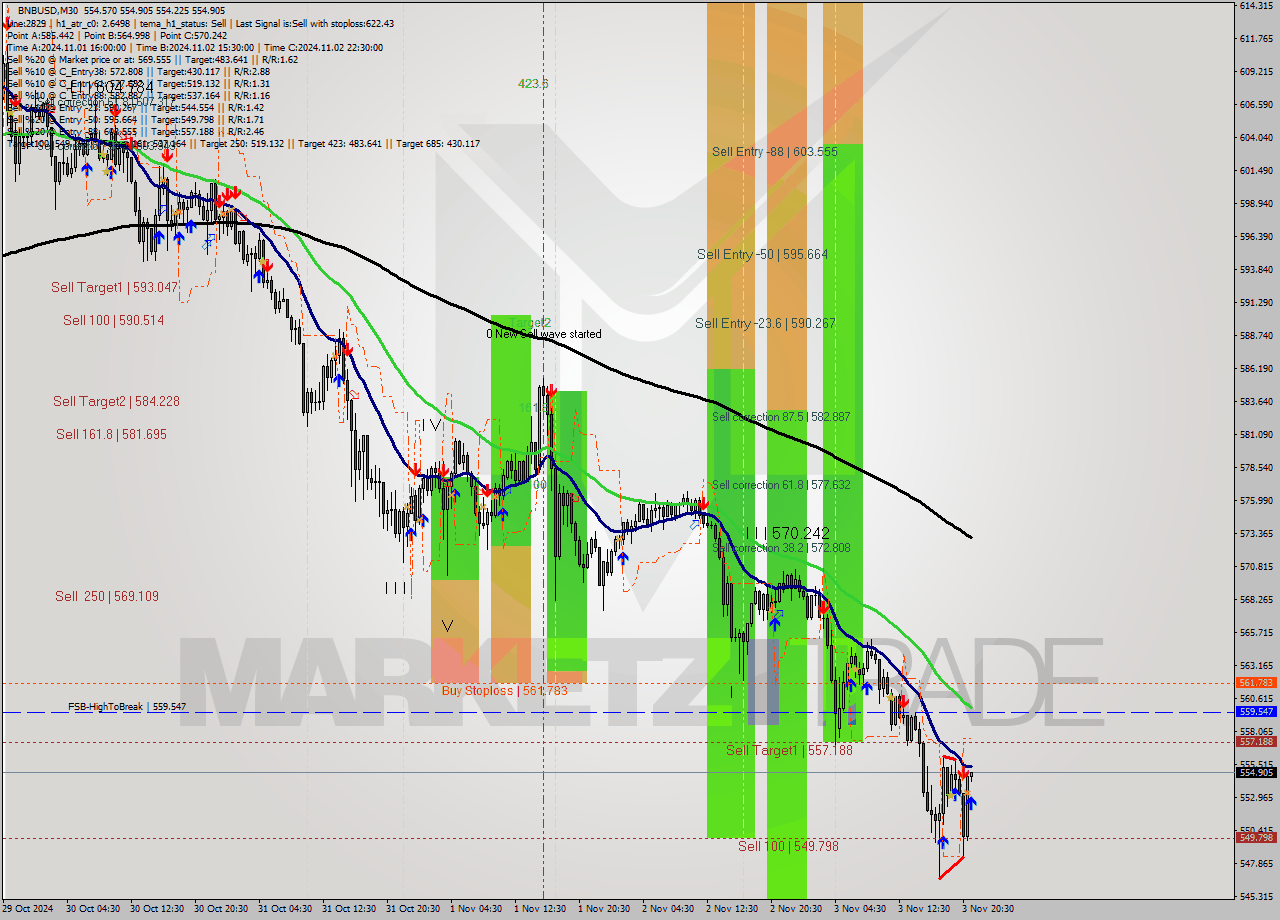Select 'Sell 100 | 590.514' label
This screenshot has width=1280, height=920.
114,320
